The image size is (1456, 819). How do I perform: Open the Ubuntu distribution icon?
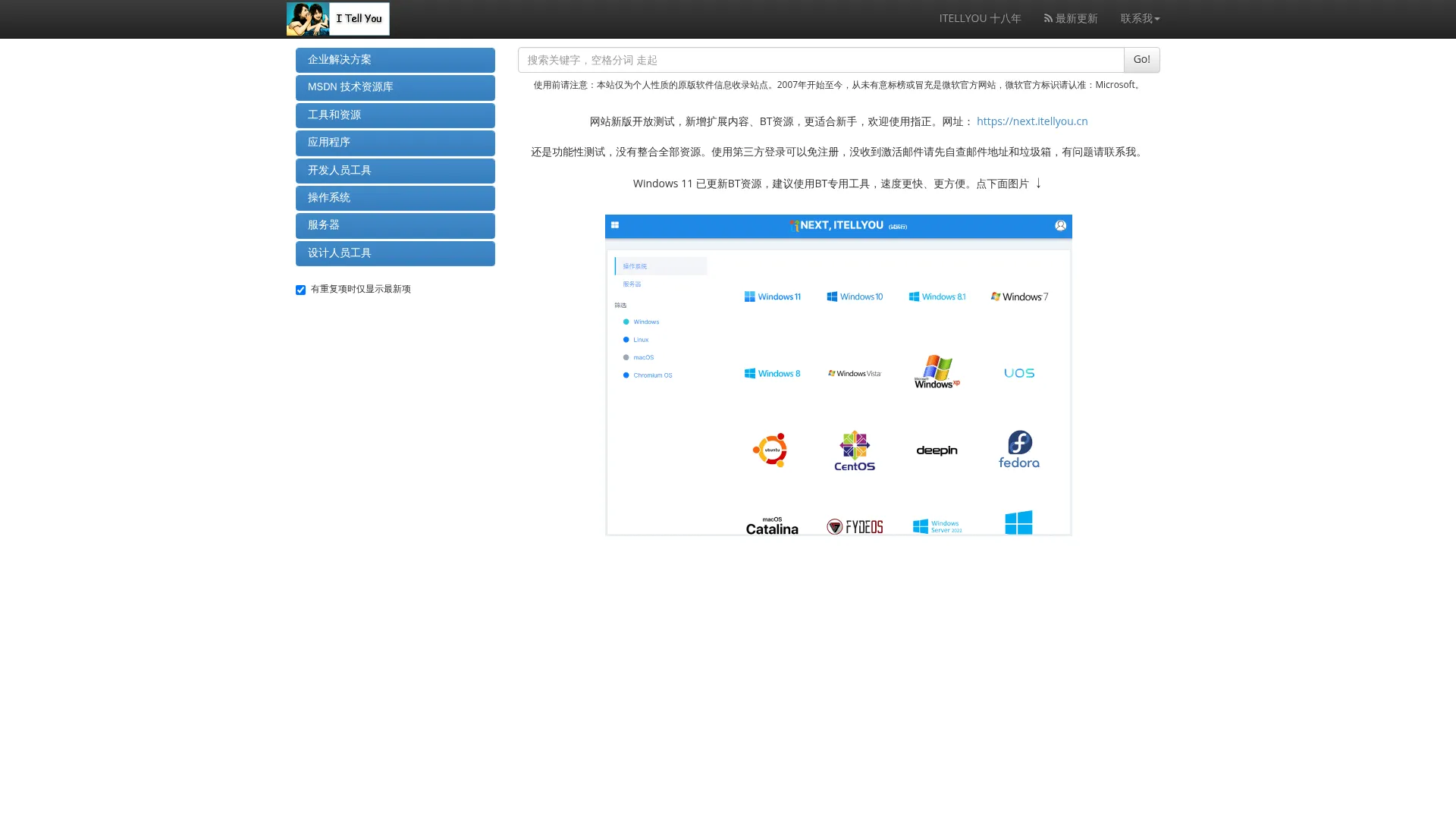coord(771,450)
